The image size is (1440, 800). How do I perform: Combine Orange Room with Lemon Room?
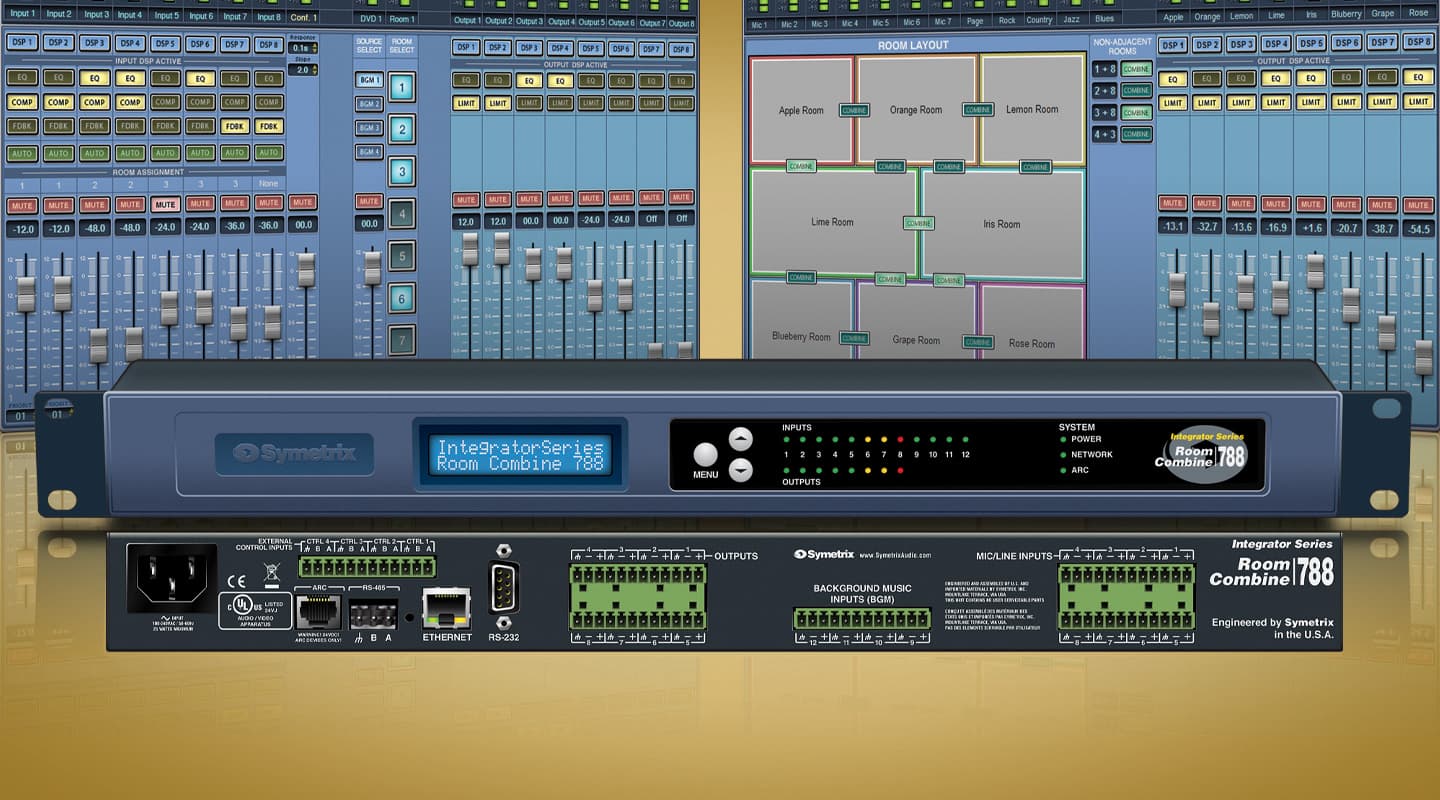click(977, 110)
